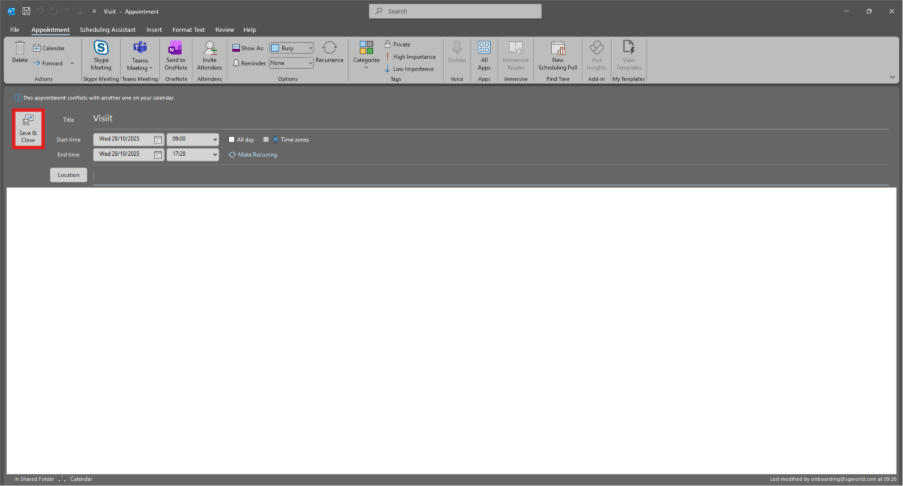903x486 pixels.
Task: Click Save & Close
Action: pos(28,128)
